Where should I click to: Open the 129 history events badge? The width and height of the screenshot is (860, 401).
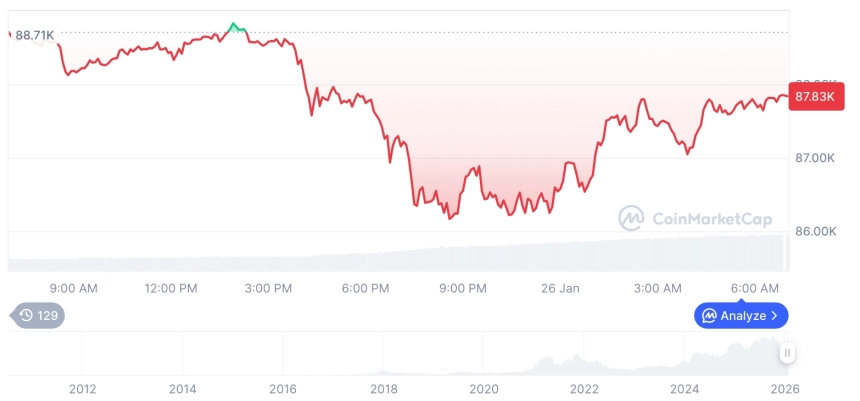coord(38,316)
